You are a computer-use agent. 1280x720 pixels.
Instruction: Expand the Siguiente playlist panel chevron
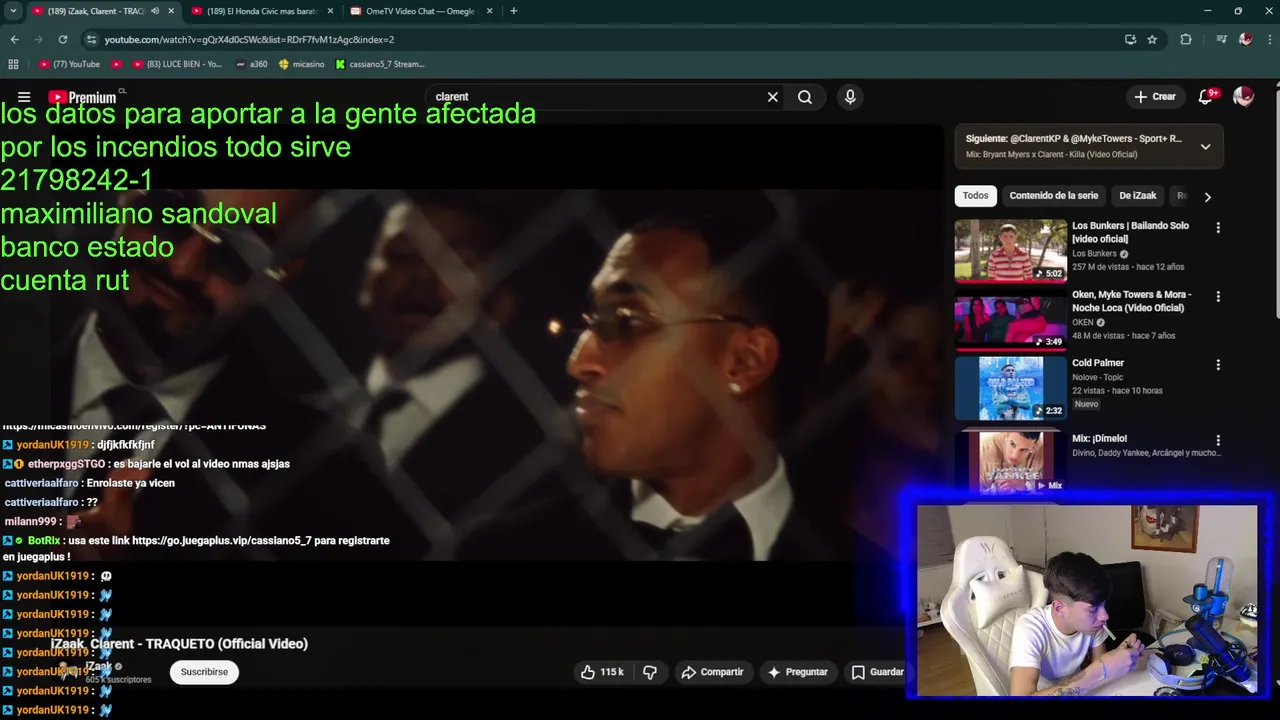(x=1205, y=146)
